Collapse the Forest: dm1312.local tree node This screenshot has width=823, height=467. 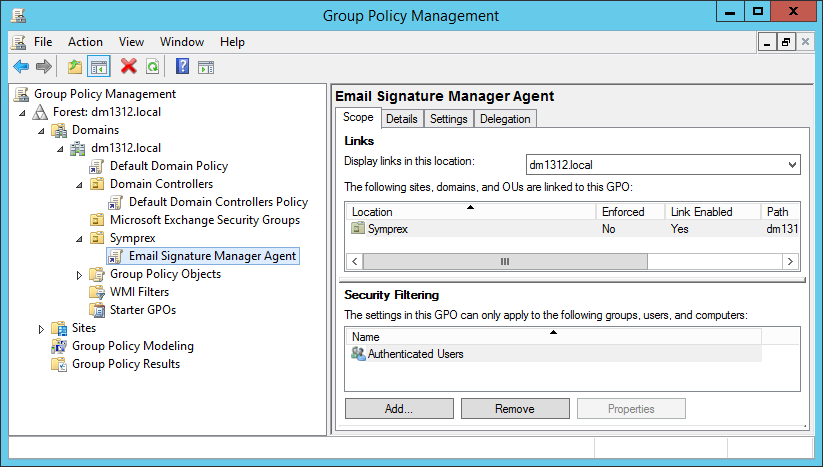pyautogui.click(x=23, y=112)
